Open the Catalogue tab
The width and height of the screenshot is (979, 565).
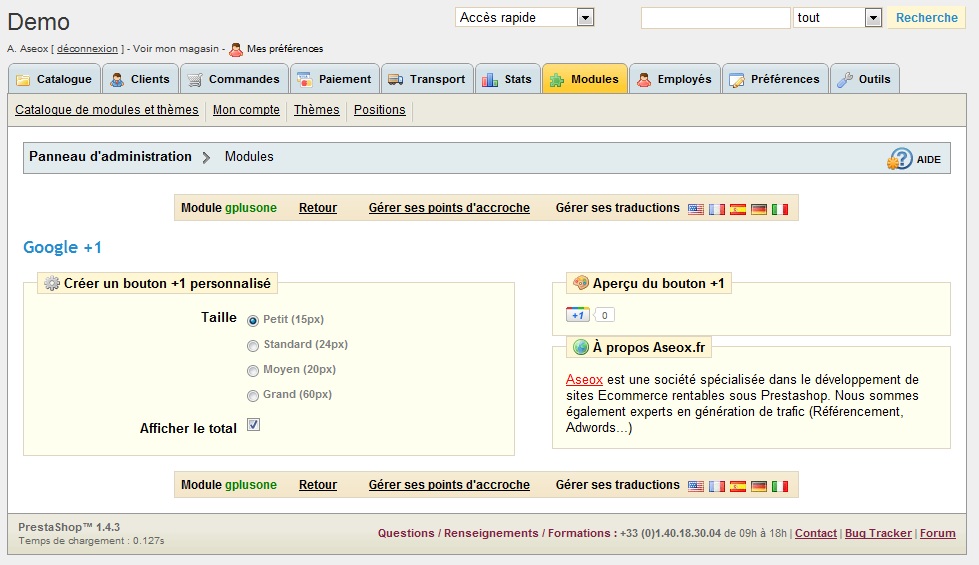[54, 79]
